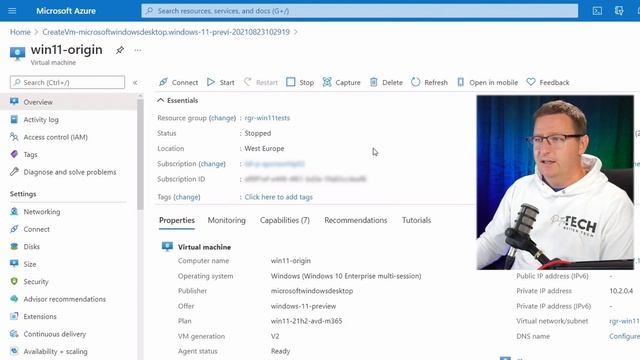Switch to the Capabilities (7) tab
This screenshot has width=640, height=360.
pos(285,220)
